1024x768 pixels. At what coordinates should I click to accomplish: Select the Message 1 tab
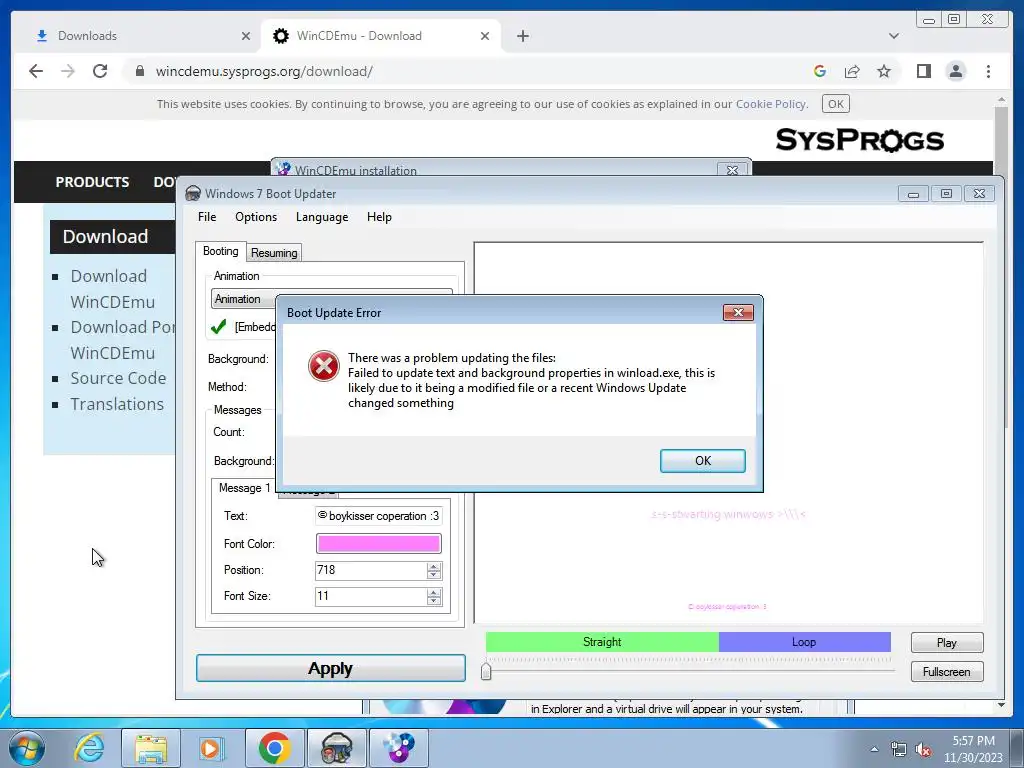[244, 488]
